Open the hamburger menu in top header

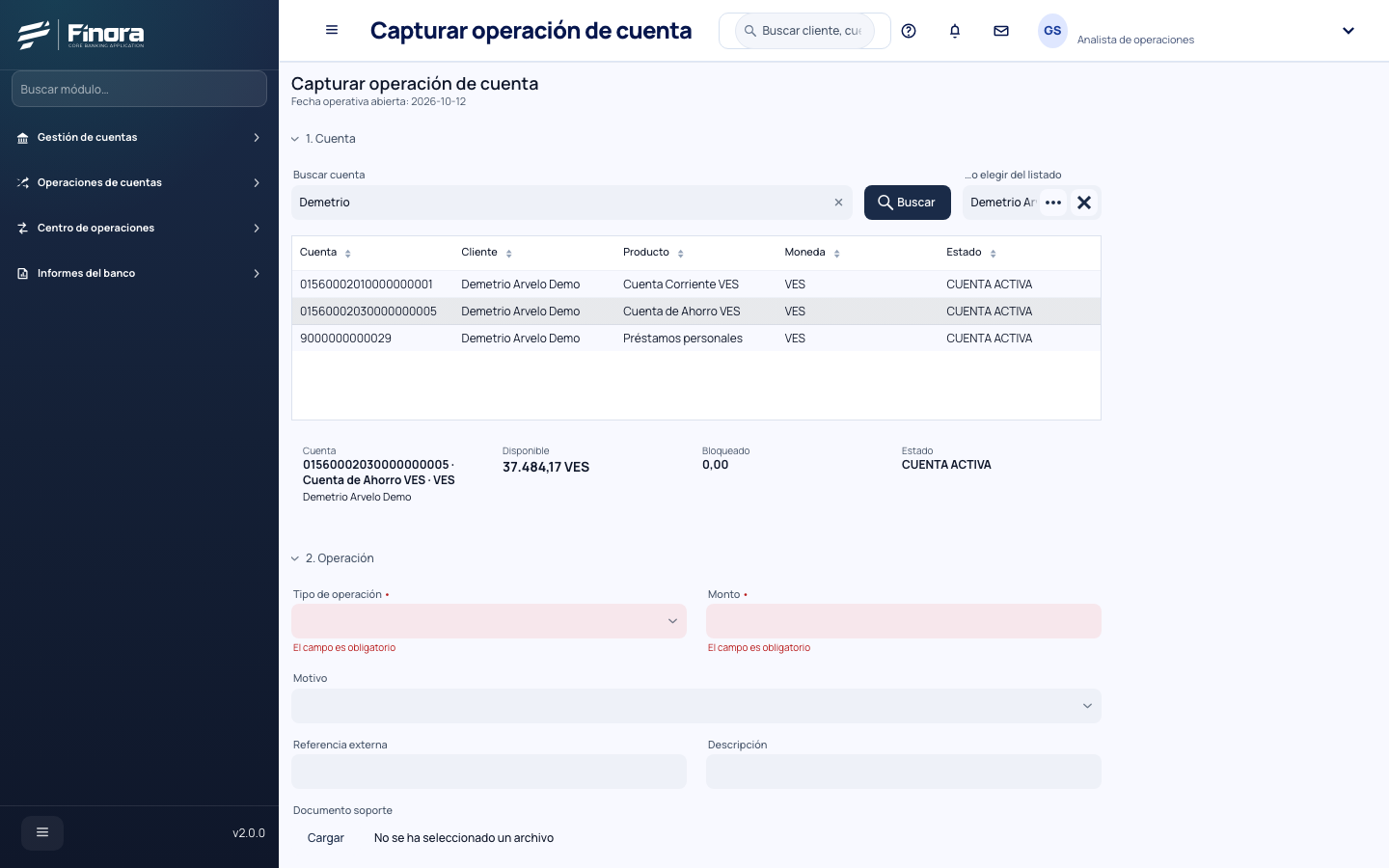(332, 30)
